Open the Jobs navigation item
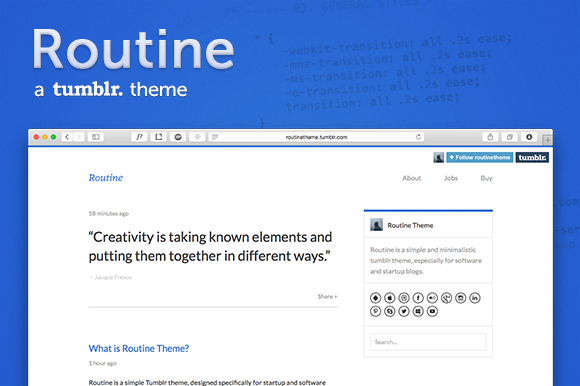The height and width of the screenshot is (386, 580). [451, 178]
